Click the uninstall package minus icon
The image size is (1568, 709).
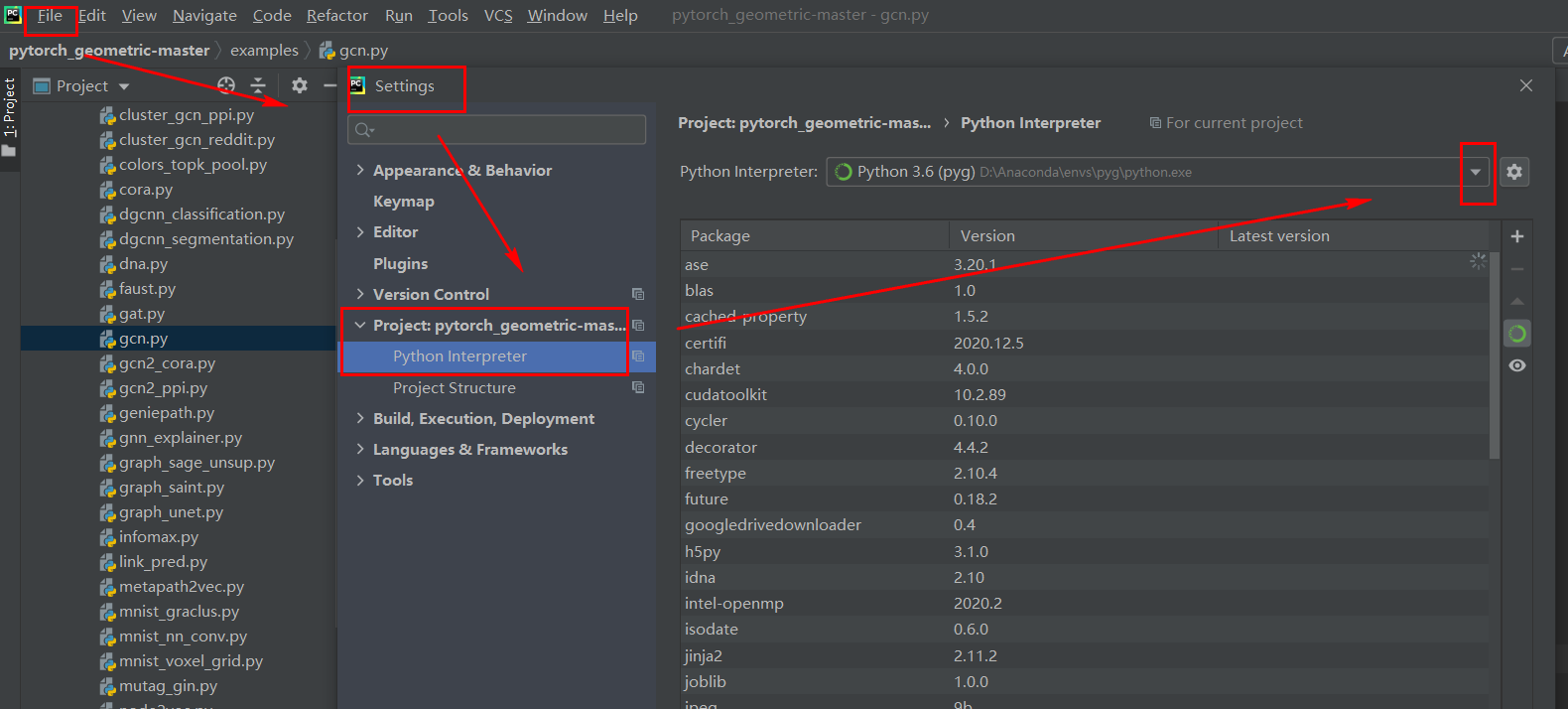click(1517, 269)
